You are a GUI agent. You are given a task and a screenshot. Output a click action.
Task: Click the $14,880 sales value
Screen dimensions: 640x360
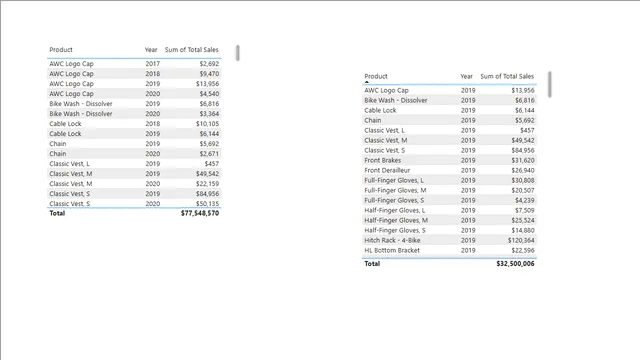click(523, 230)
